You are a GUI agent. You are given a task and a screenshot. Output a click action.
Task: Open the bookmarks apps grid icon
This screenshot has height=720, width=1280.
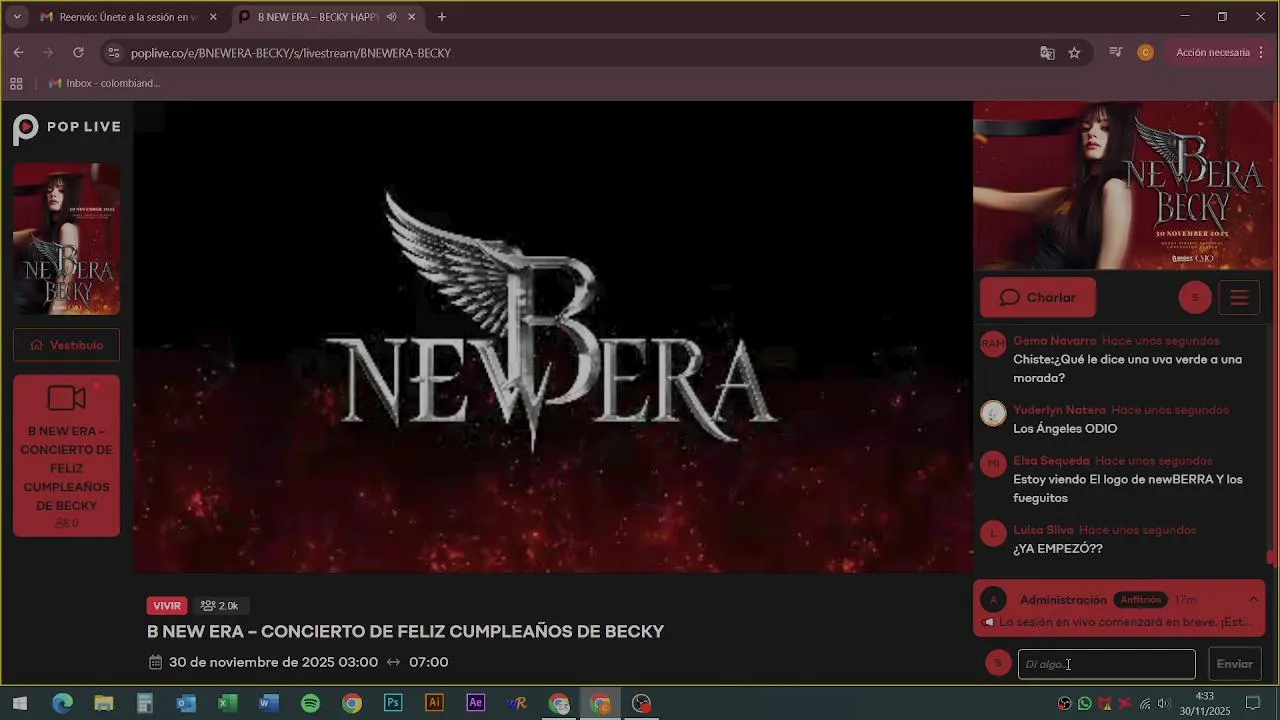(16, 83)
